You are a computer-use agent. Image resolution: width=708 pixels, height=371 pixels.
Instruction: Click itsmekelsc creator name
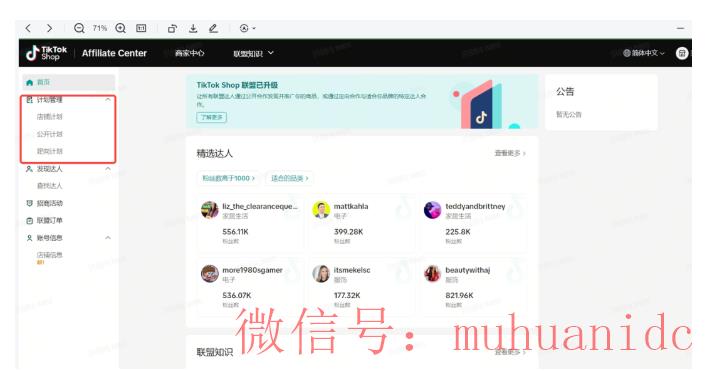(x=352, y=270)
